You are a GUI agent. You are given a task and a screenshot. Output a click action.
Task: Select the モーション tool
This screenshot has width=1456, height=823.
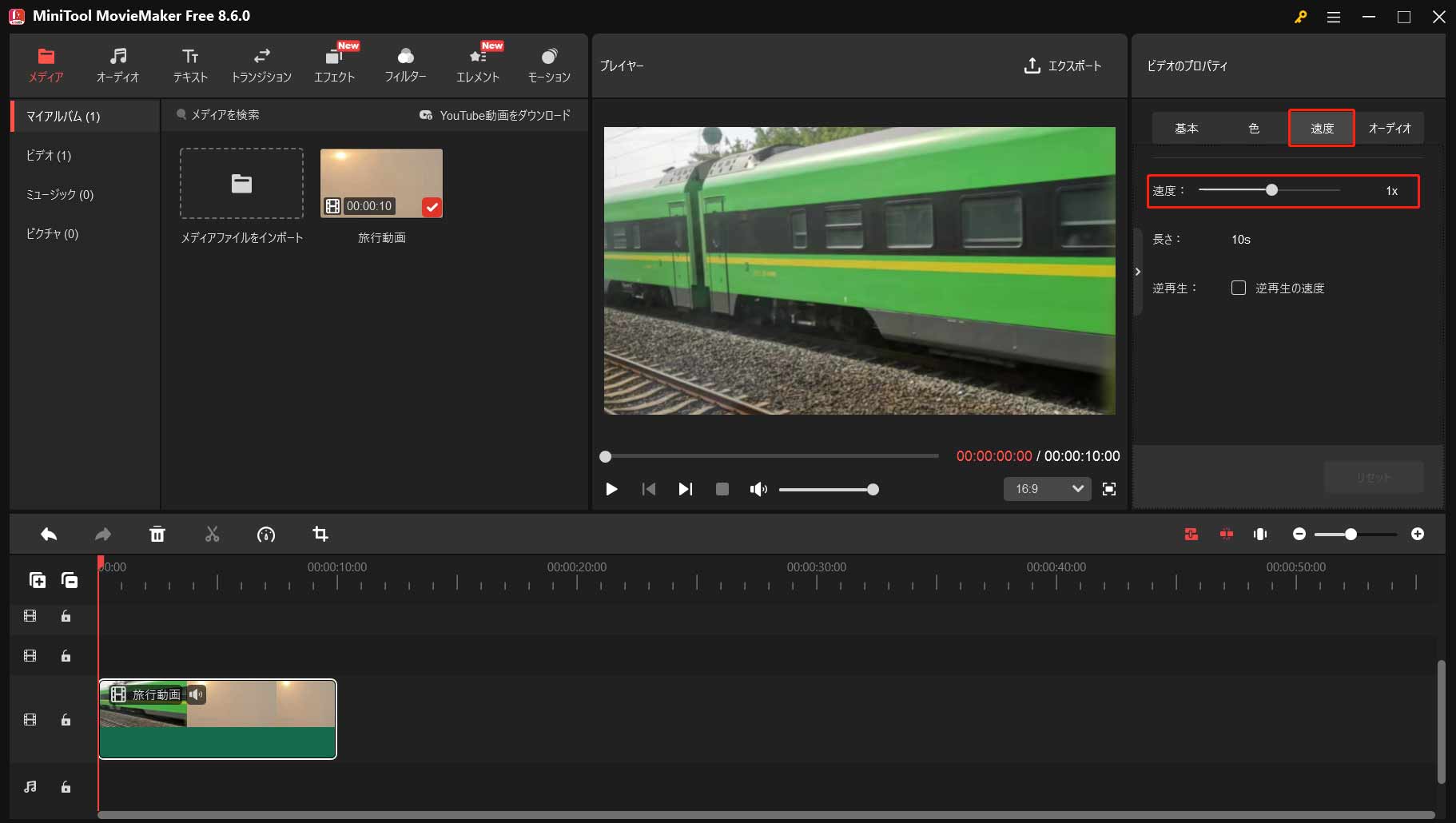pos(549,64)
